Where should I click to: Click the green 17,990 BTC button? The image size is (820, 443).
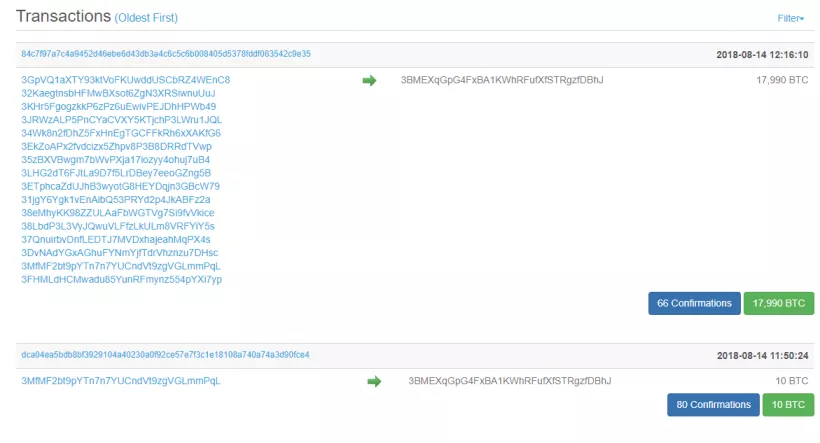(778, 303)
